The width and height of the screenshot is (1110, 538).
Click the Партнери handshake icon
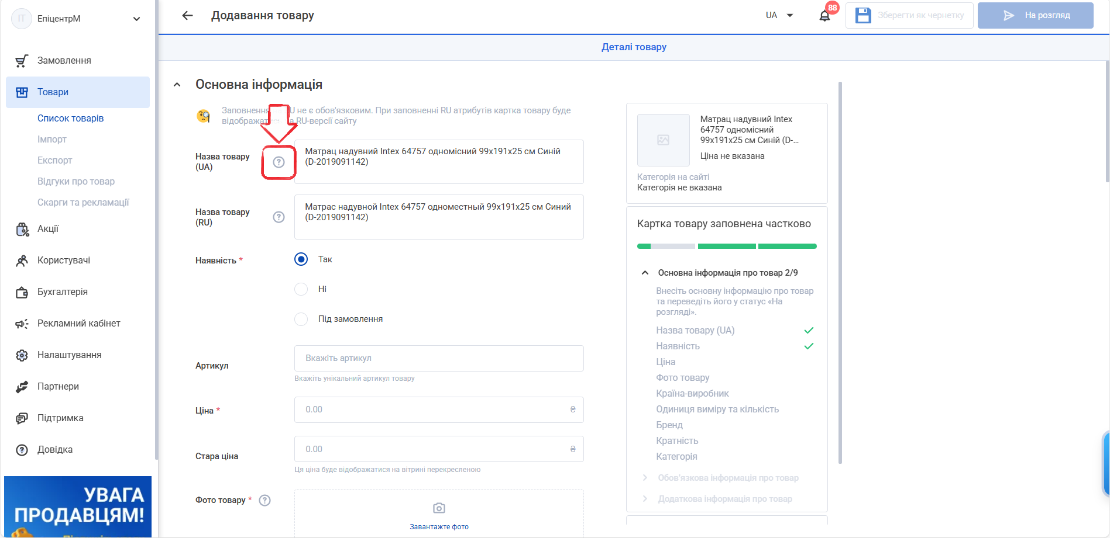(x=21, y=387)
